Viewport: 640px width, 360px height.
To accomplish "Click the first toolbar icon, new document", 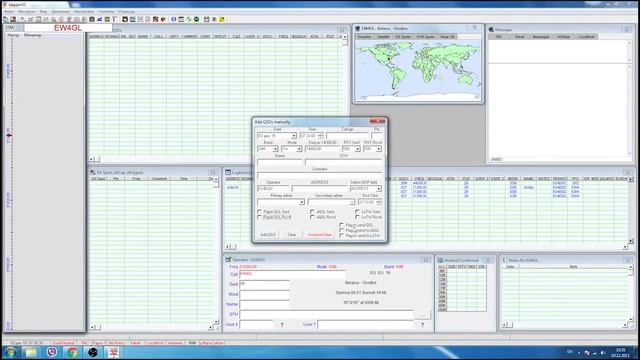I will (6, 19).
